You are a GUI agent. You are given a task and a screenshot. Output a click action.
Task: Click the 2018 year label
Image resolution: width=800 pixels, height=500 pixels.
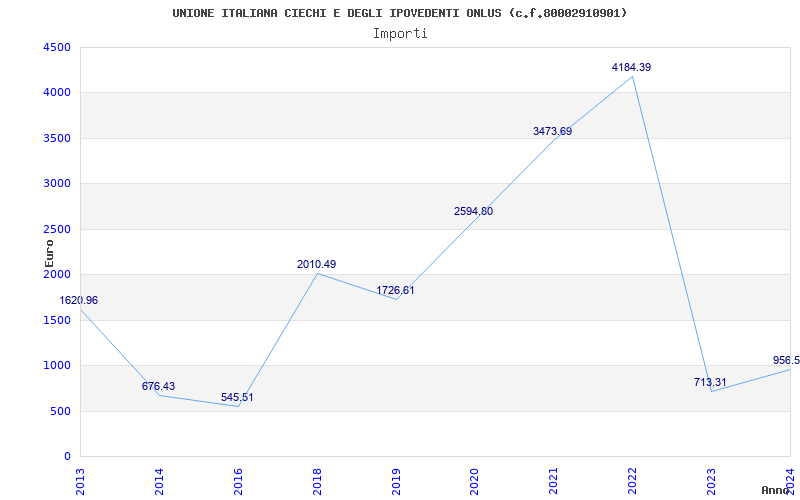[x=317, y=481]
